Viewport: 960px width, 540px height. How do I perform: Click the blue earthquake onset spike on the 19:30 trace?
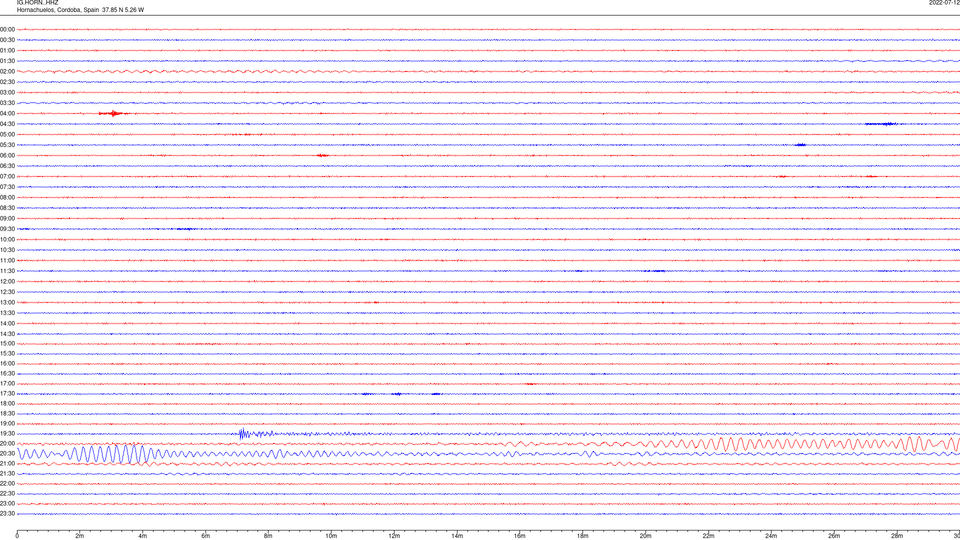coord(242,433)
